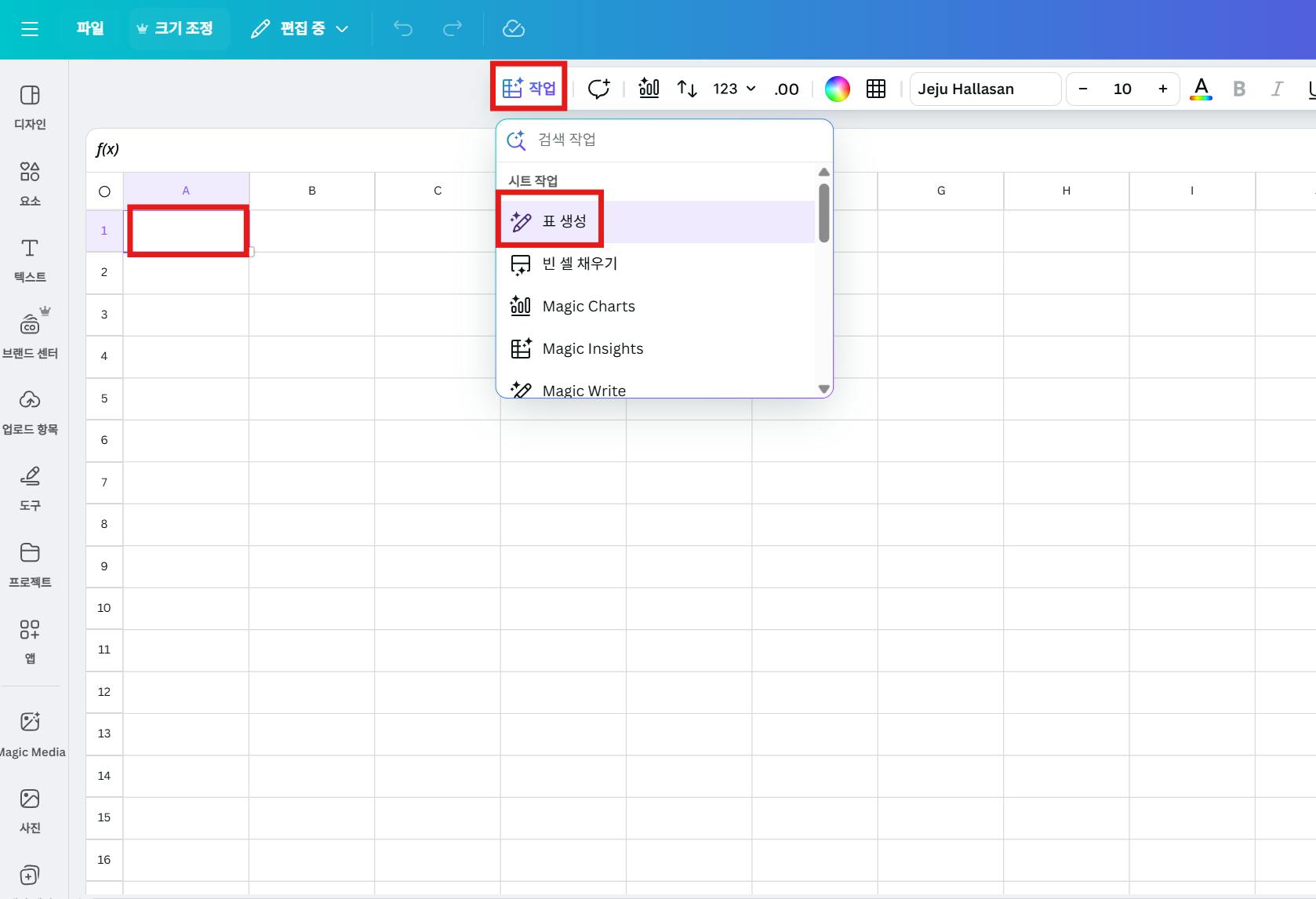Screen dimensions: 1316x899
Task: Increase font size with plus button
Action: [1163, 89]
